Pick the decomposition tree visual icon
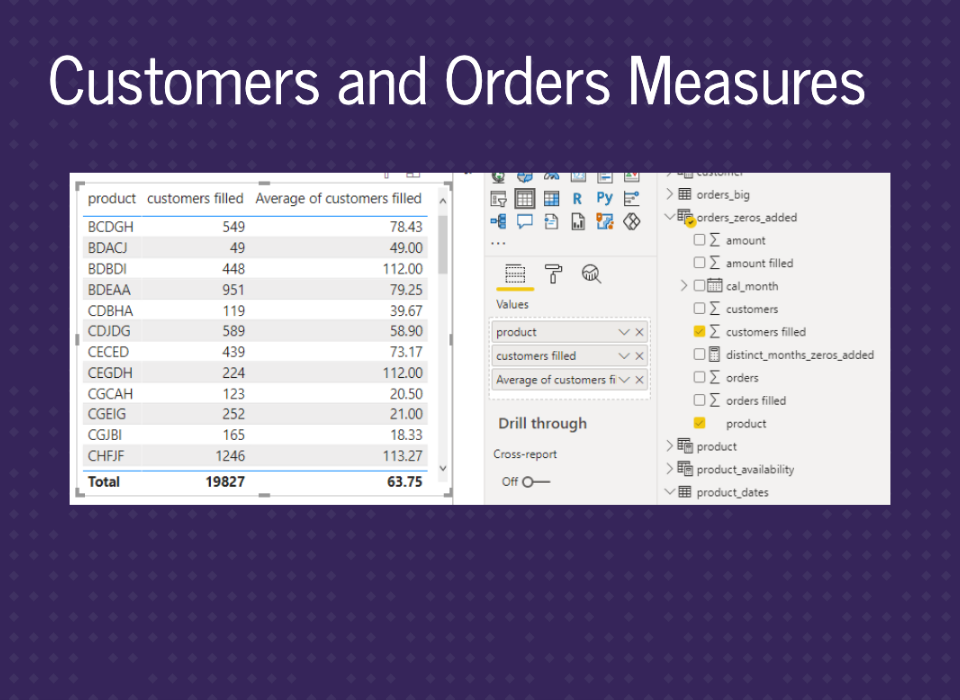Screen dimensions: 960x700 coord(498,221)
